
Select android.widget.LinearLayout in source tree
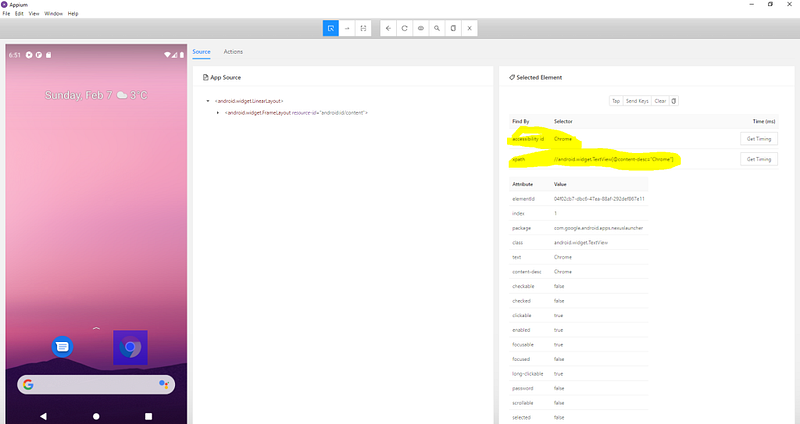pos(249,101)
